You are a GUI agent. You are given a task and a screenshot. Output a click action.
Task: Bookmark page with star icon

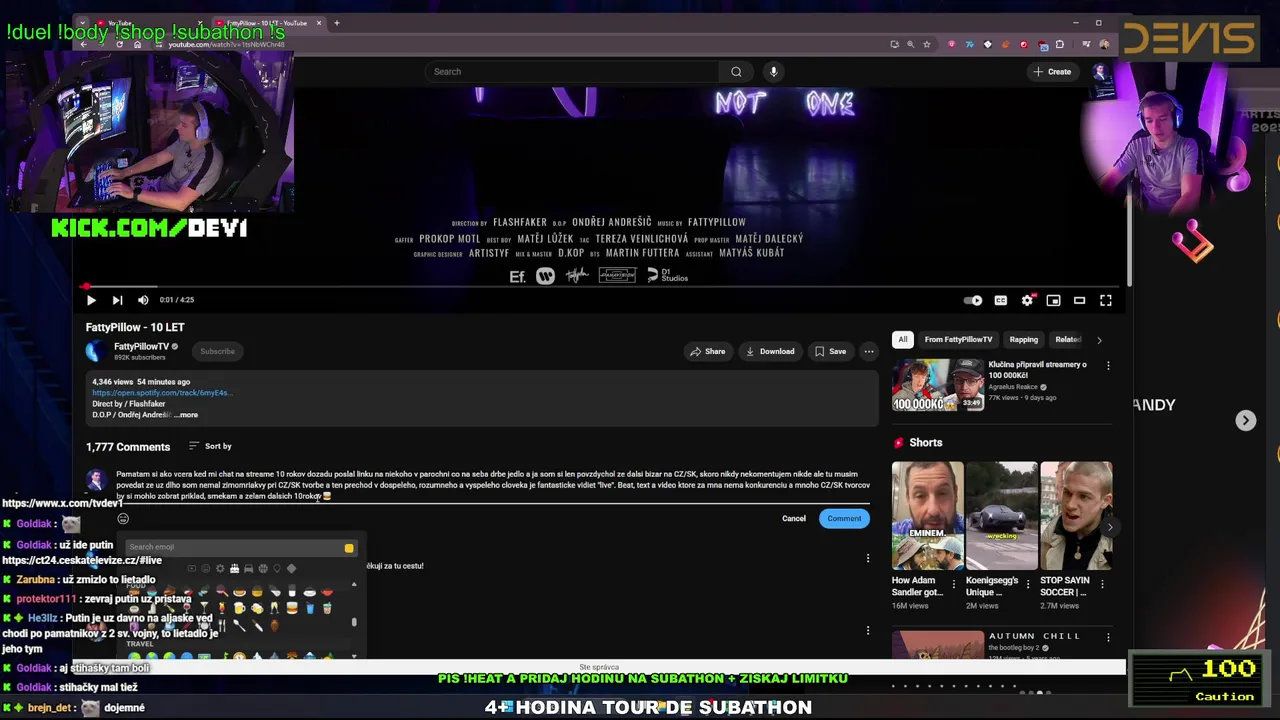[927, 44]
